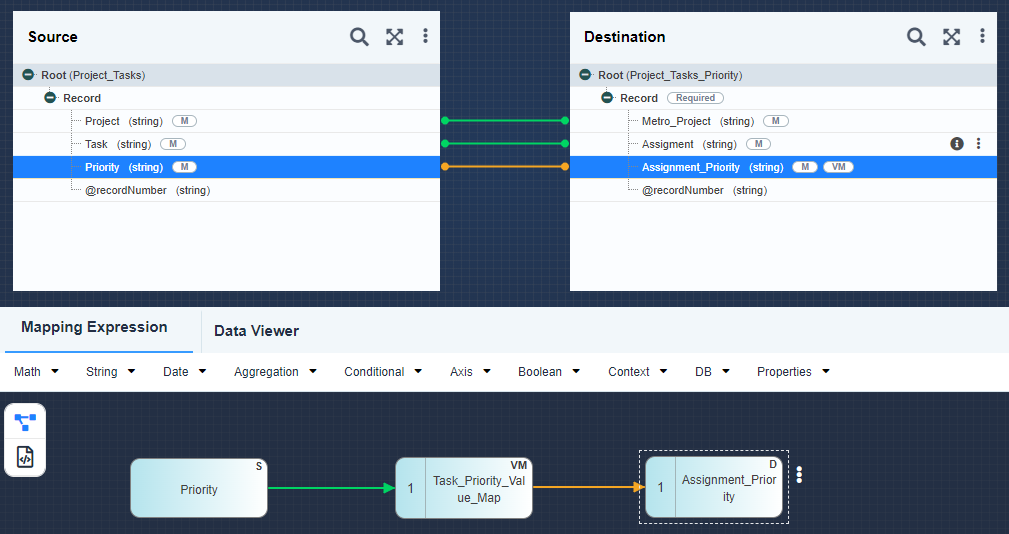Select the Task_Priority_Value_Map node
The height and width of the screenshot is (534, 1009).
pos(464,488)
